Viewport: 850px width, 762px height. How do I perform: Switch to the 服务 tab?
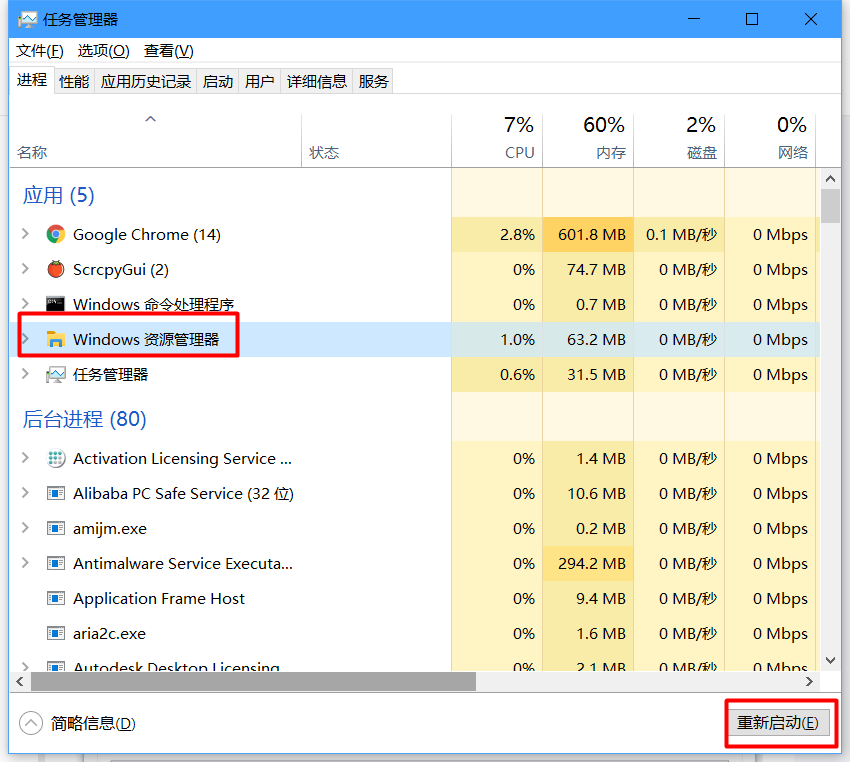tap(373, 81)
